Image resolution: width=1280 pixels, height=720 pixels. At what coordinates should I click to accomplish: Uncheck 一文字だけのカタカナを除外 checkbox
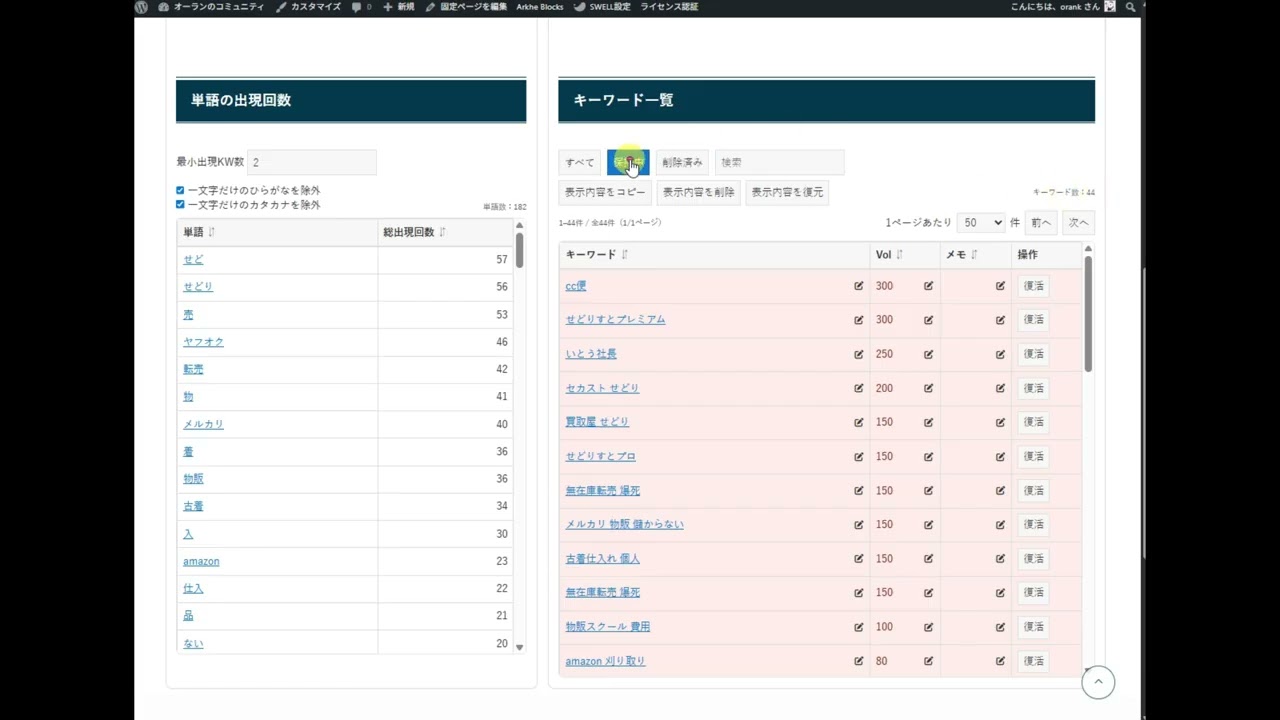181,205
